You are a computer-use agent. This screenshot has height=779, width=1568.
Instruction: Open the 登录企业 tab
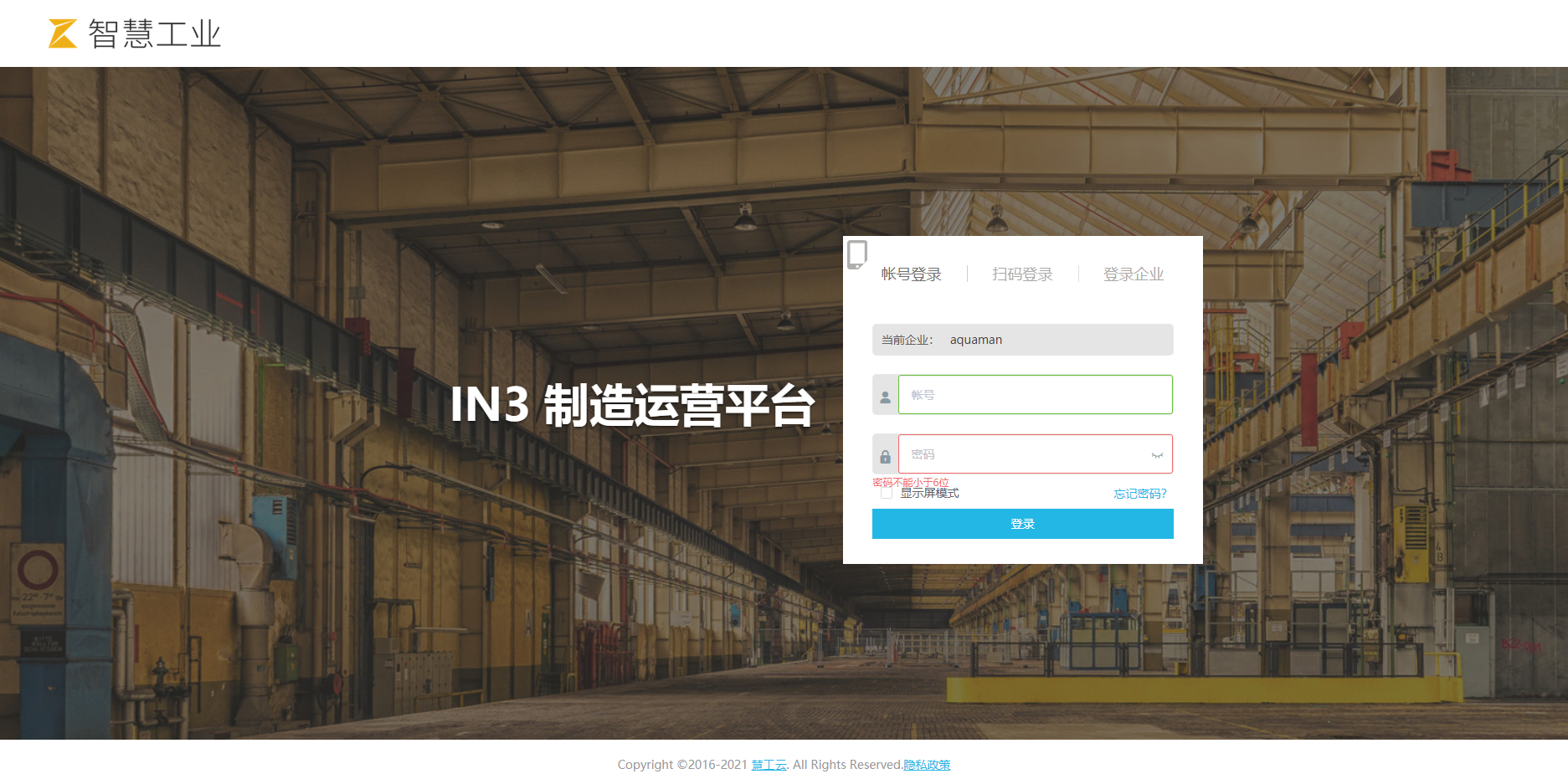pos(1133,274)
